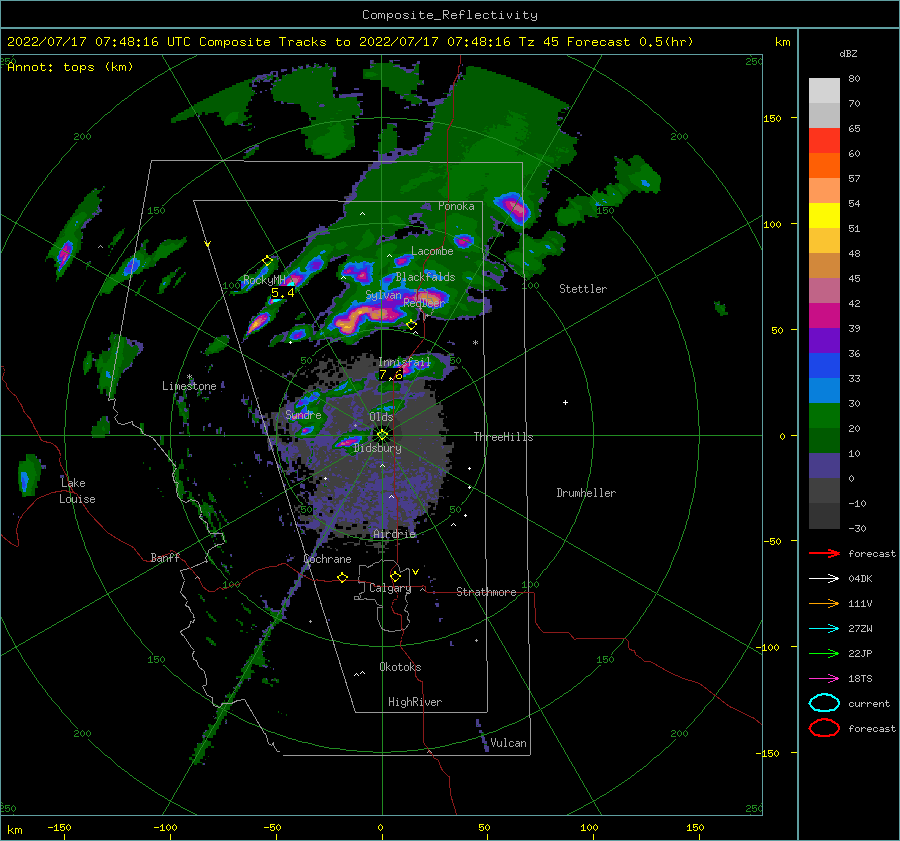Click the yellow 54 dBZ color swatch
This screenshot has height=841, width=900.
[x=824, y=215]
